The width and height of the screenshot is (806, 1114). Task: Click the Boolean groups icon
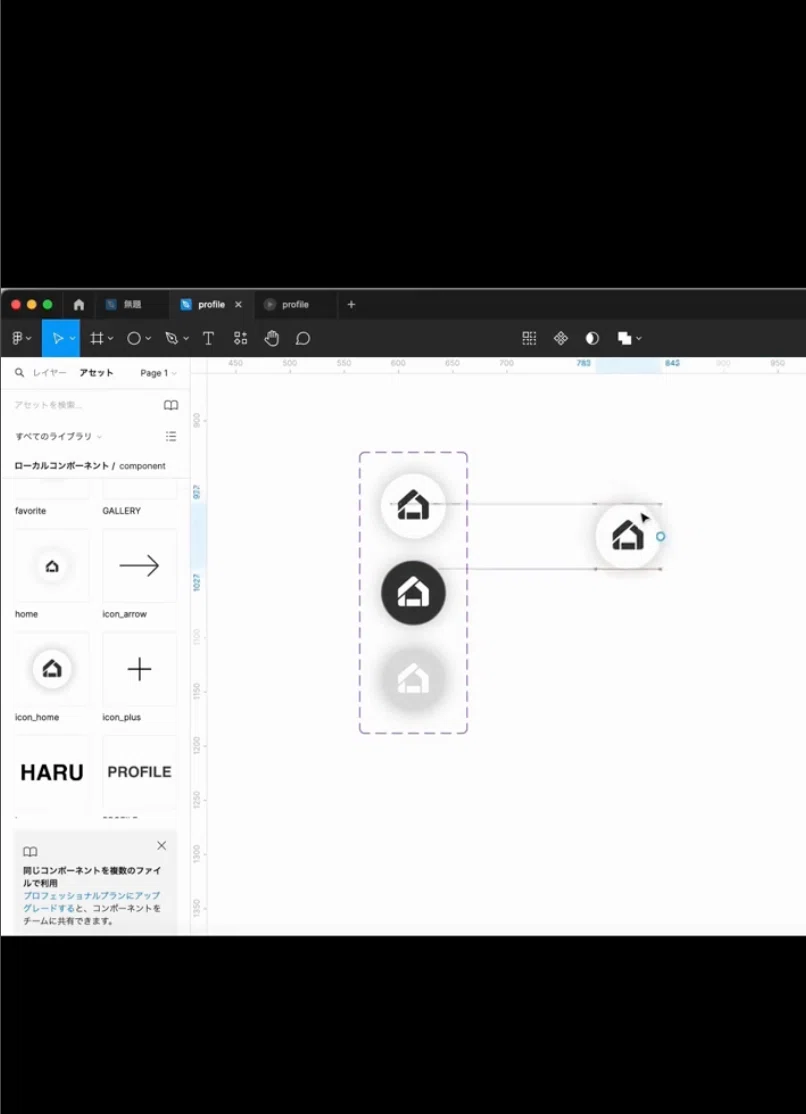[624, 338]
